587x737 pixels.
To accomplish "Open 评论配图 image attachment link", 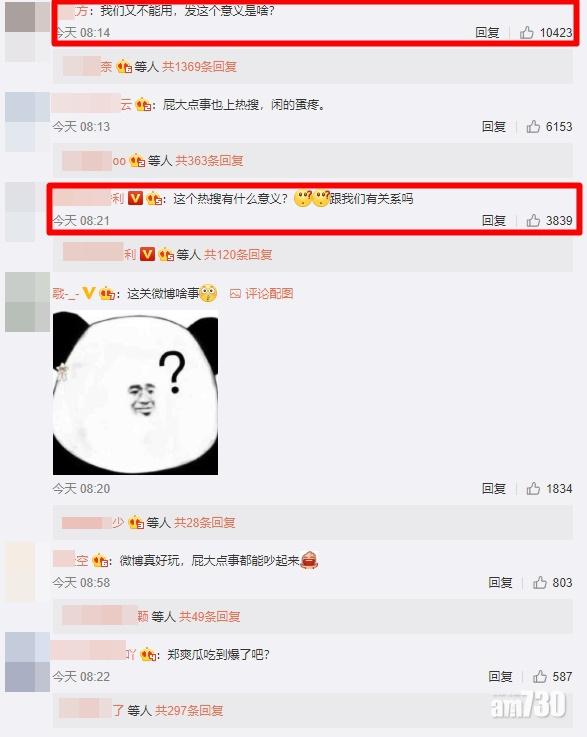I will (262, 294).
